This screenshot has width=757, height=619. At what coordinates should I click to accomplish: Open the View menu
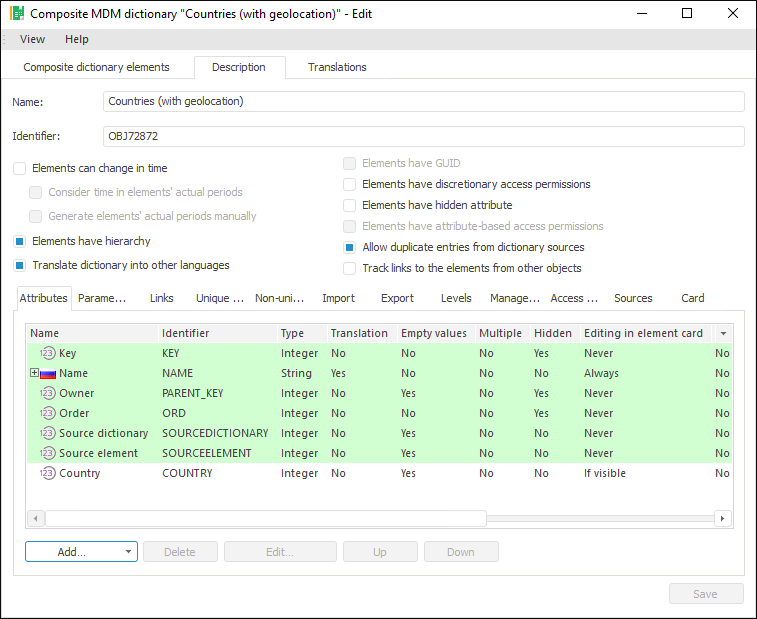coord(32,39)
